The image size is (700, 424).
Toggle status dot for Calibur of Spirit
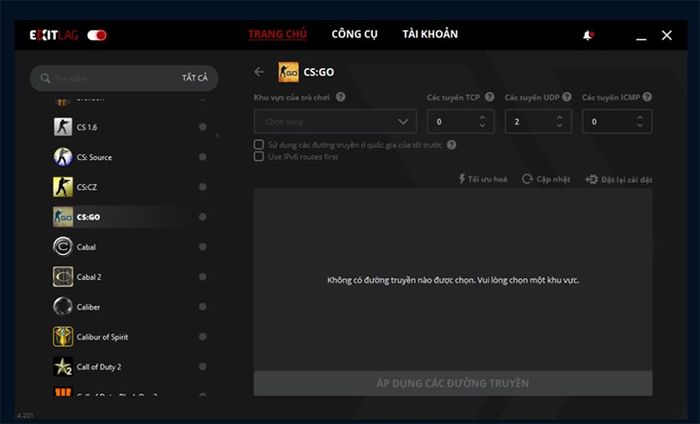point(203,337)
